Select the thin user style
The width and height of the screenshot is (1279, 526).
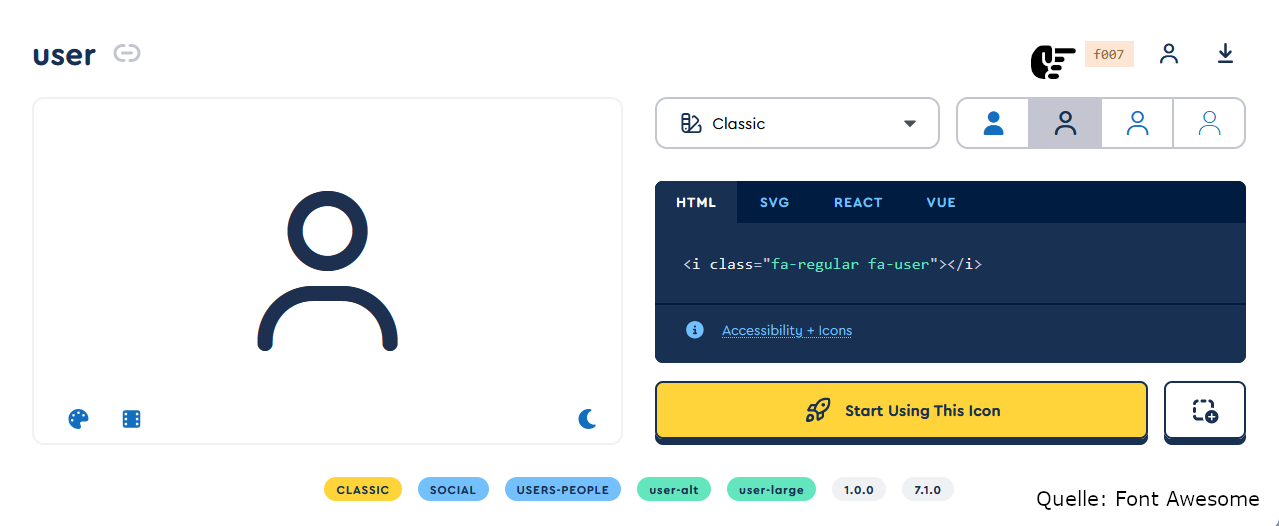(x=1209, y=123)
